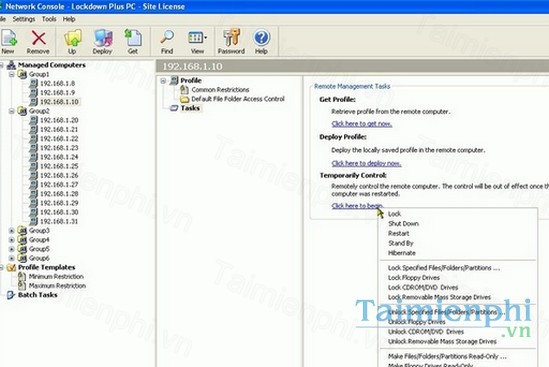Select the Group5 folder icon
The image size is (549, 367).
22,249
